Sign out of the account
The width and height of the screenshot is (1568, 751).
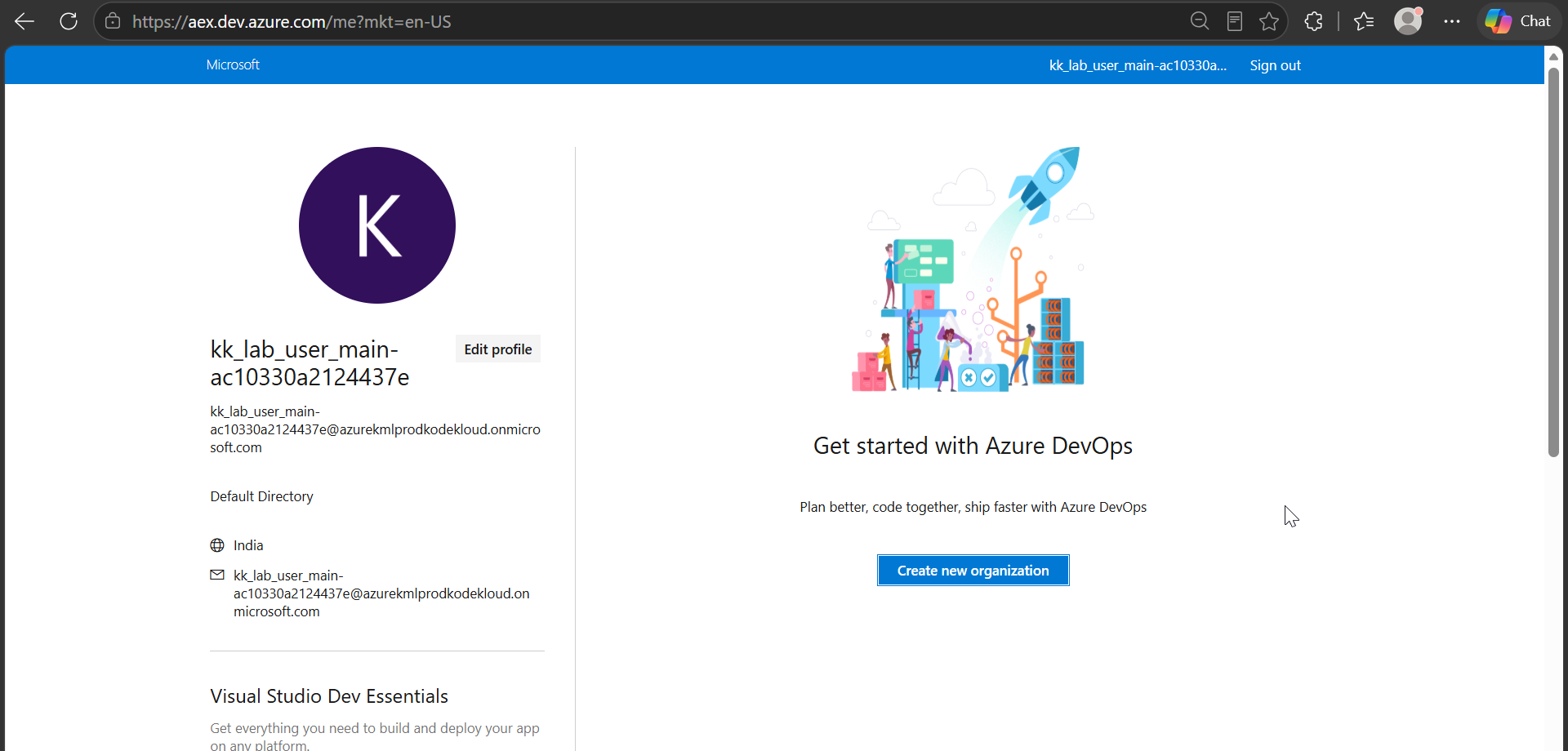pos(1275,65)
